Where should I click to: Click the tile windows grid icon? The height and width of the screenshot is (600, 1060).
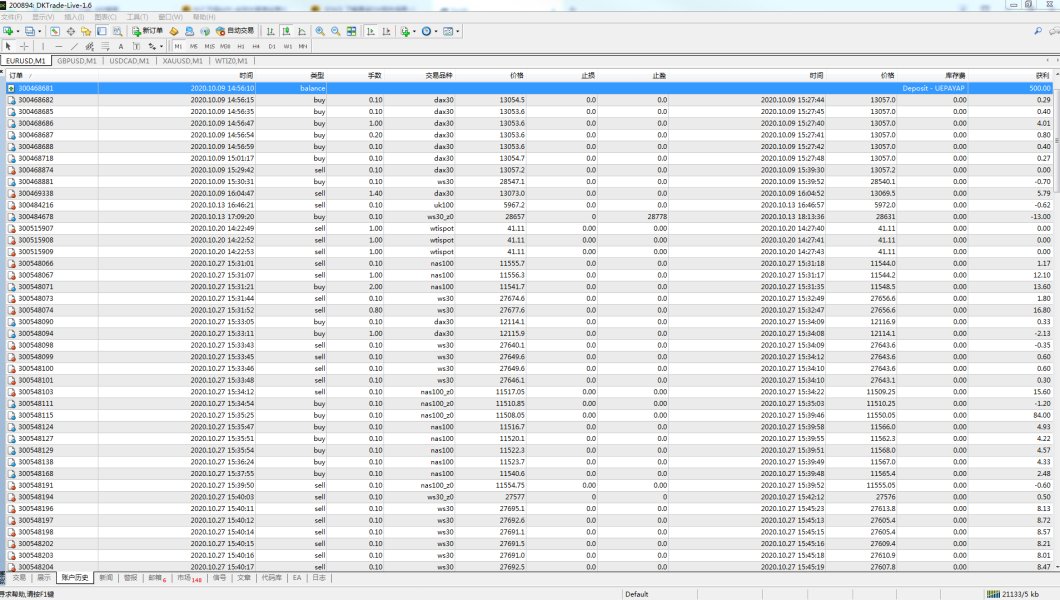click(351, 31)
